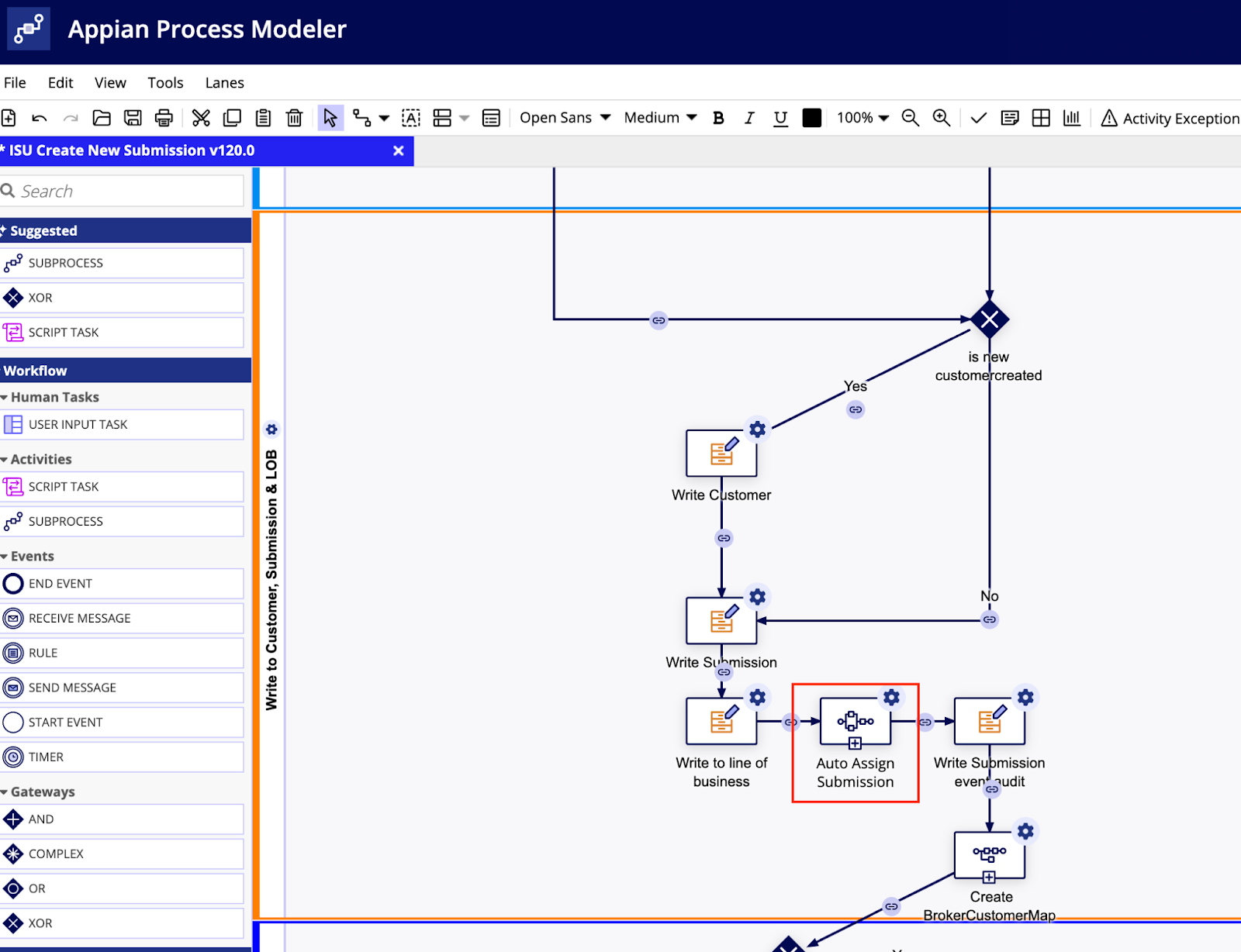Click the Zoom In magnifier

pyautogui.click(x=942, y=118)
